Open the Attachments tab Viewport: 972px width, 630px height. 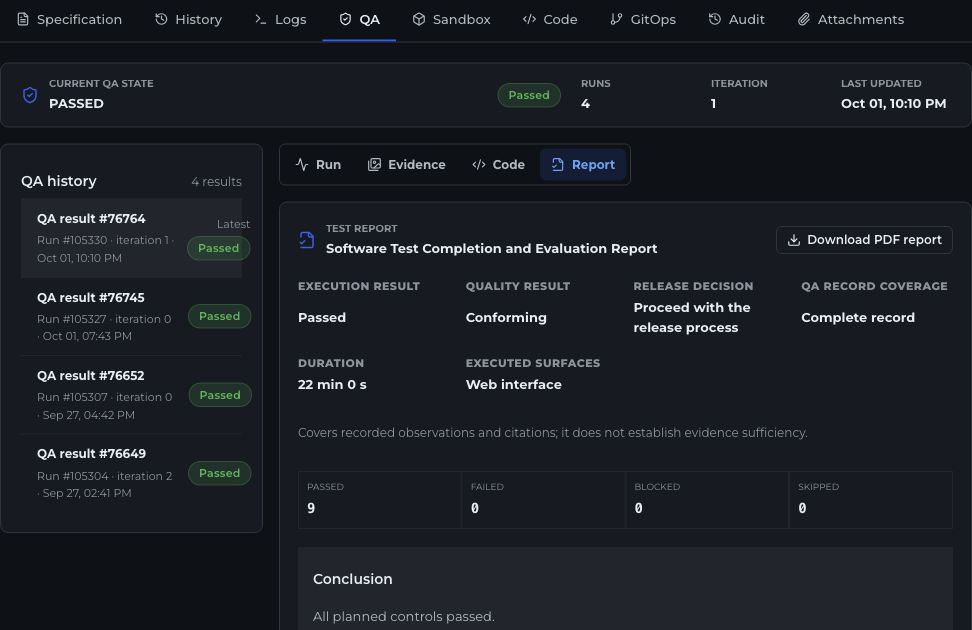click(x=850, y=19)
